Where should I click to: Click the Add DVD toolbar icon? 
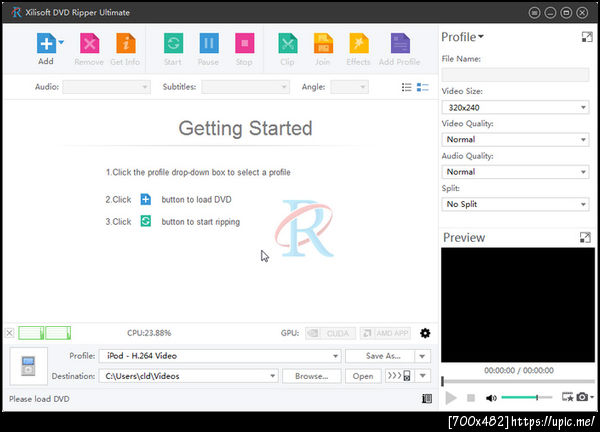pyautogui.click(x=46, y=43)
